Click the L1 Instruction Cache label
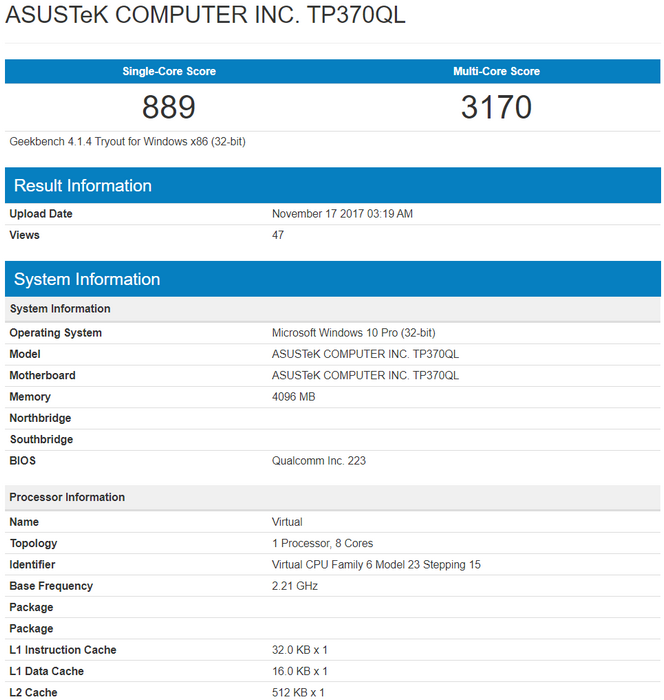Viewport: 664px width, 700px height. [x=63, y=650]
